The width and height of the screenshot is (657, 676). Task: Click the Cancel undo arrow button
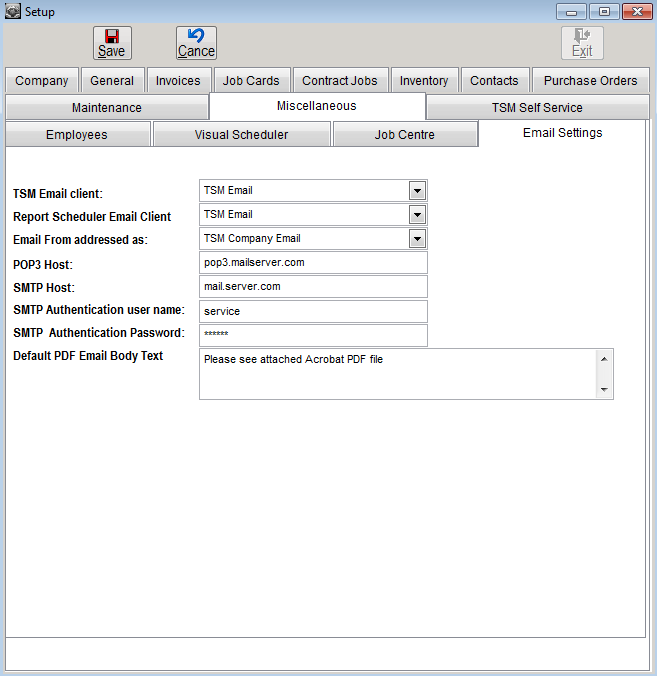(196, 43)
